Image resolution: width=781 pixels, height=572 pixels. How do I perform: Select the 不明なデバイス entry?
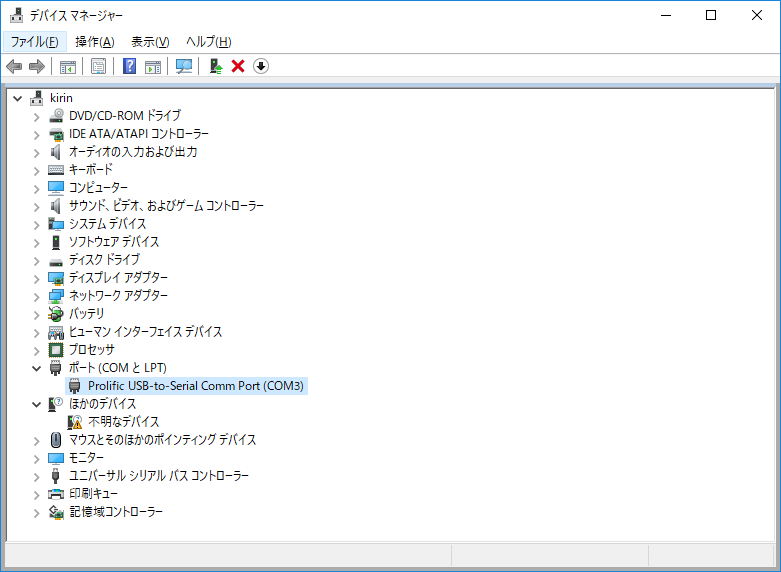point(124,422)
